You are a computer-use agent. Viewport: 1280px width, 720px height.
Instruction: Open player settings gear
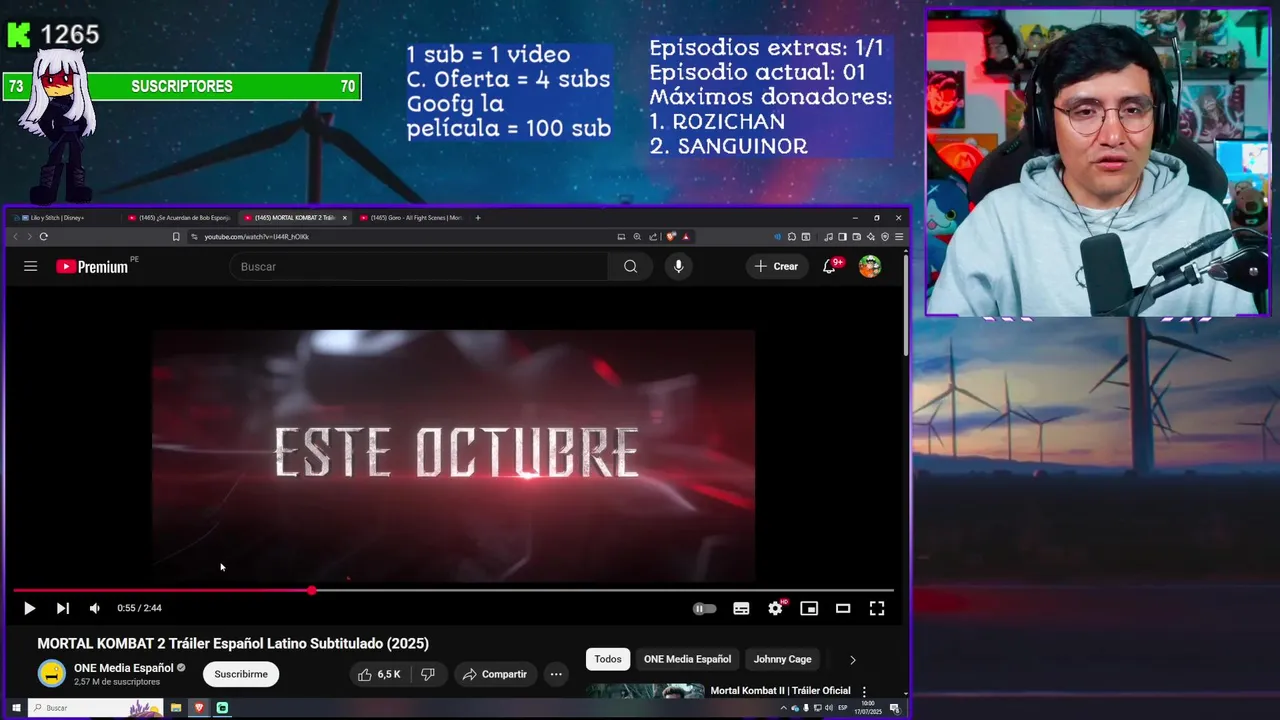point(775,608)
